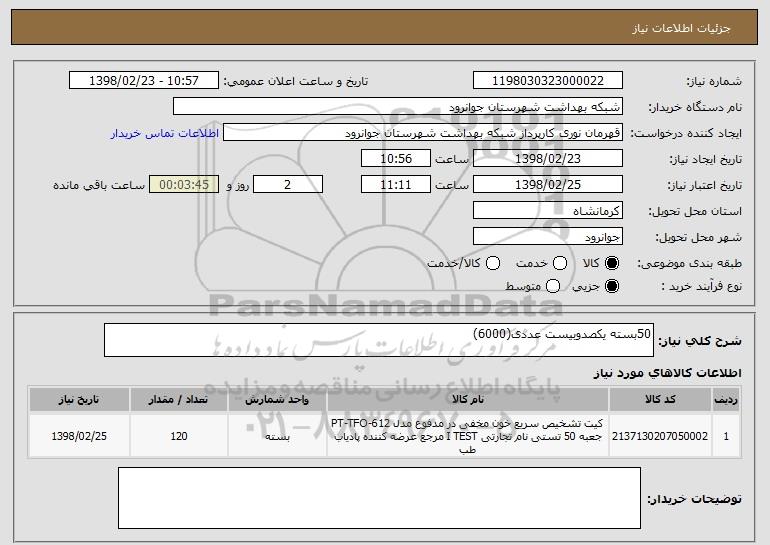770x545 pixels.
Task: Click the جزئیات اطلاعات نیاز page header
Action: pyautogui.click(x=681, y=28)
